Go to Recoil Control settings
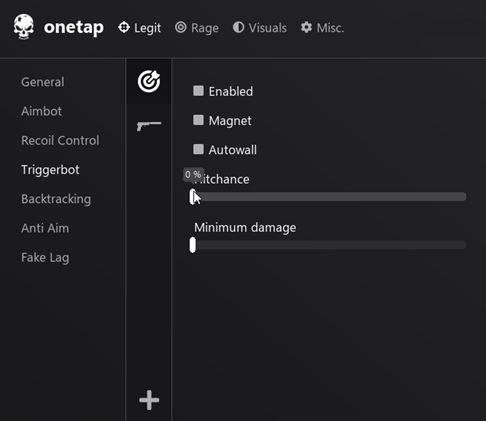The height and width of the screenshot is (421, 486). (x=60, y=140)
